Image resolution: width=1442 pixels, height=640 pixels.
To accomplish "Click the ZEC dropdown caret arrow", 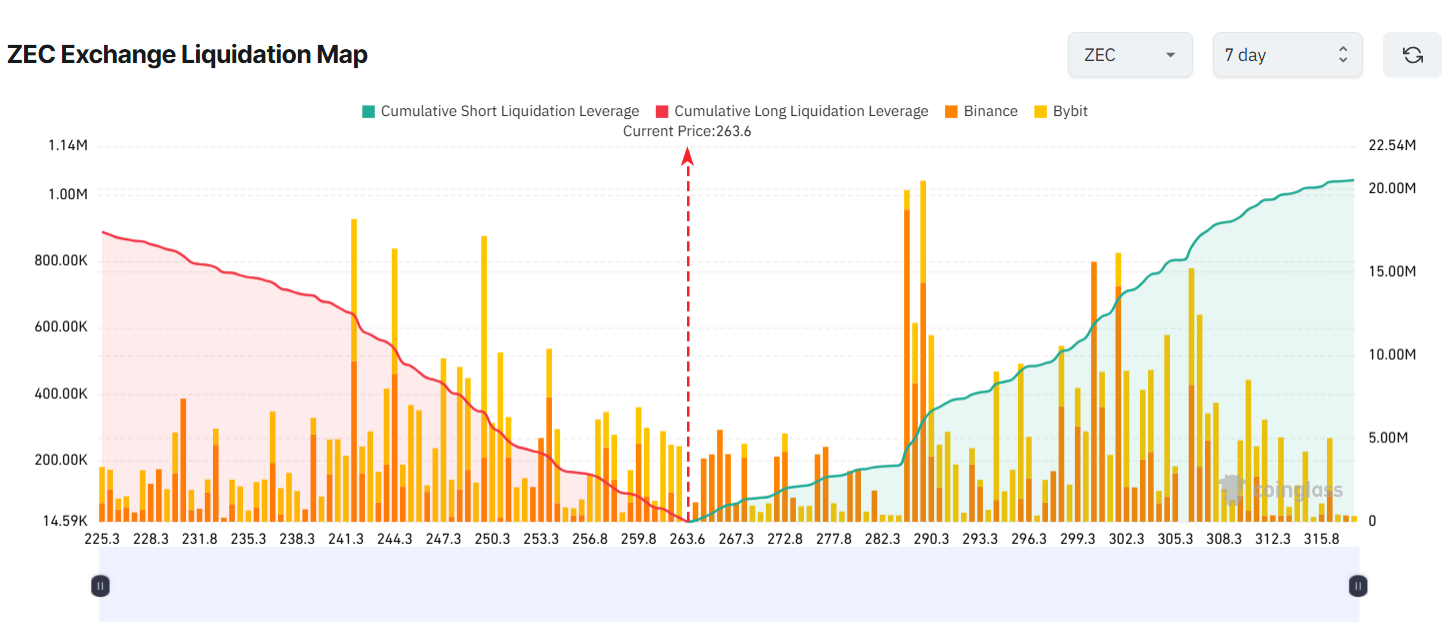I will click(x=1170, y=55).
